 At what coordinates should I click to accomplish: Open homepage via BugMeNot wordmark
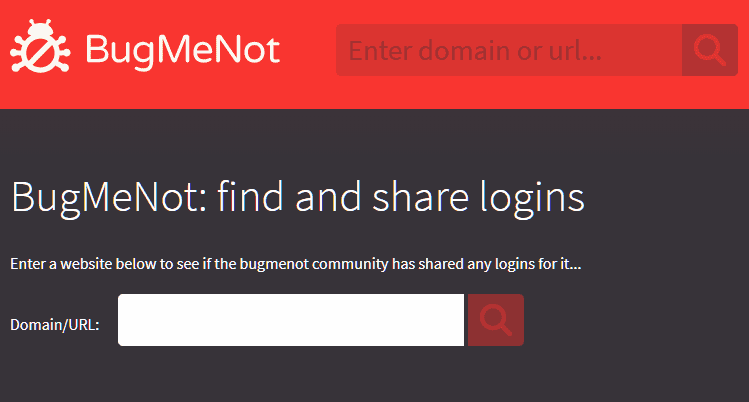tap(182, 50)
